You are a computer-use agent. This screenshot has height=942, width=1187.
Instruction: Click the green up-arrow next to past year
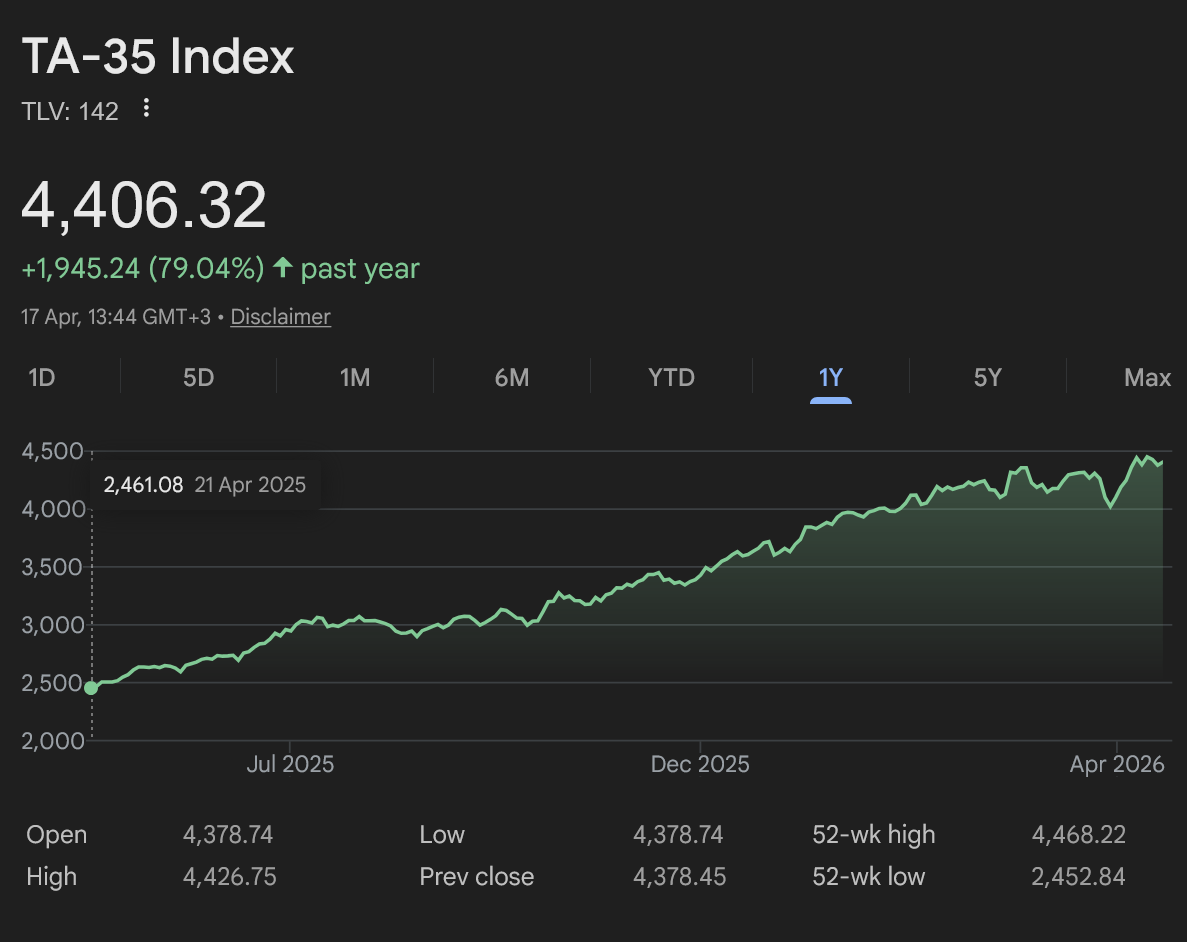(x=282, y=267)
